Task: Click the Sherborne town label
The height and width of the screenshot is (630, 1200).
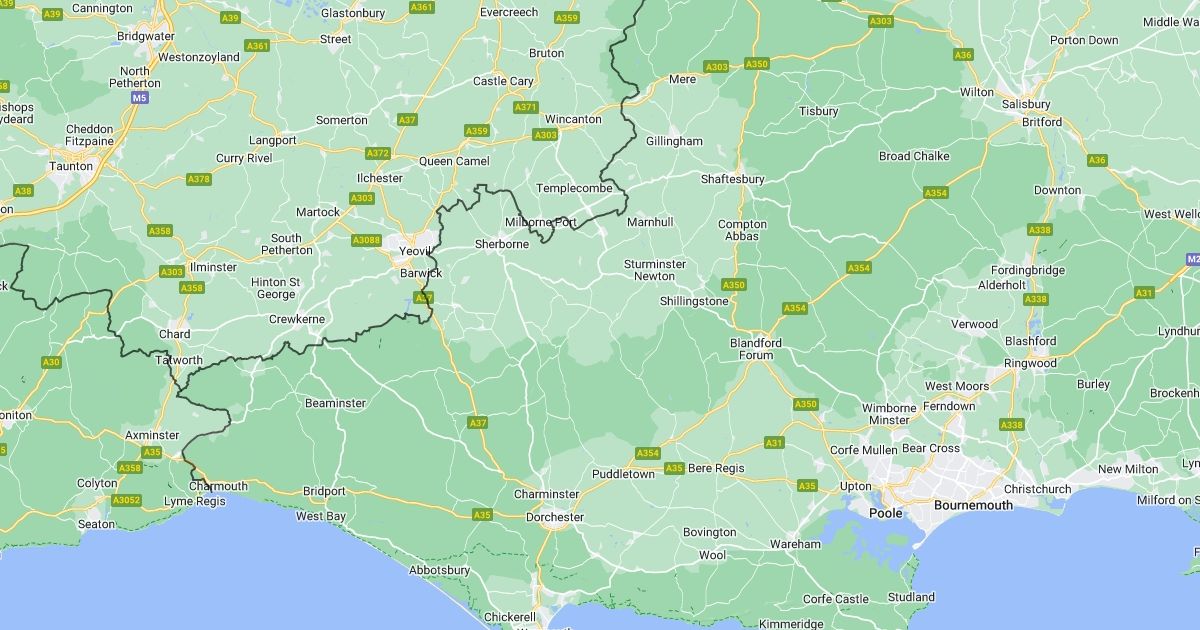Action: pos(502,243)
